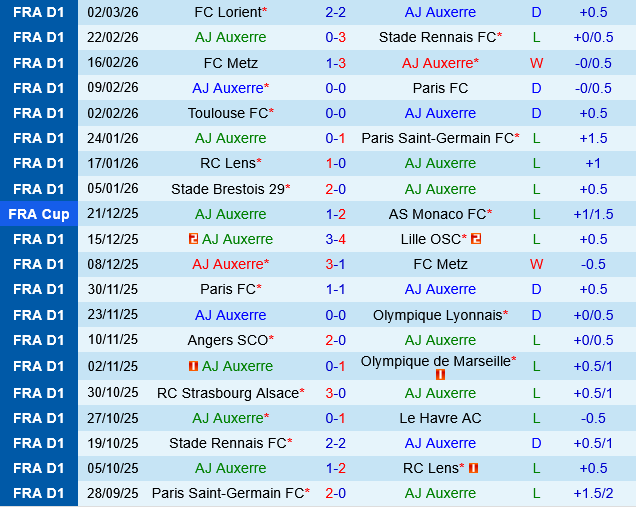This screenshot has width=636, height=507.
Task: Click FRA D1 label on 02/03/26 row
Action: [x=39, y=12]
